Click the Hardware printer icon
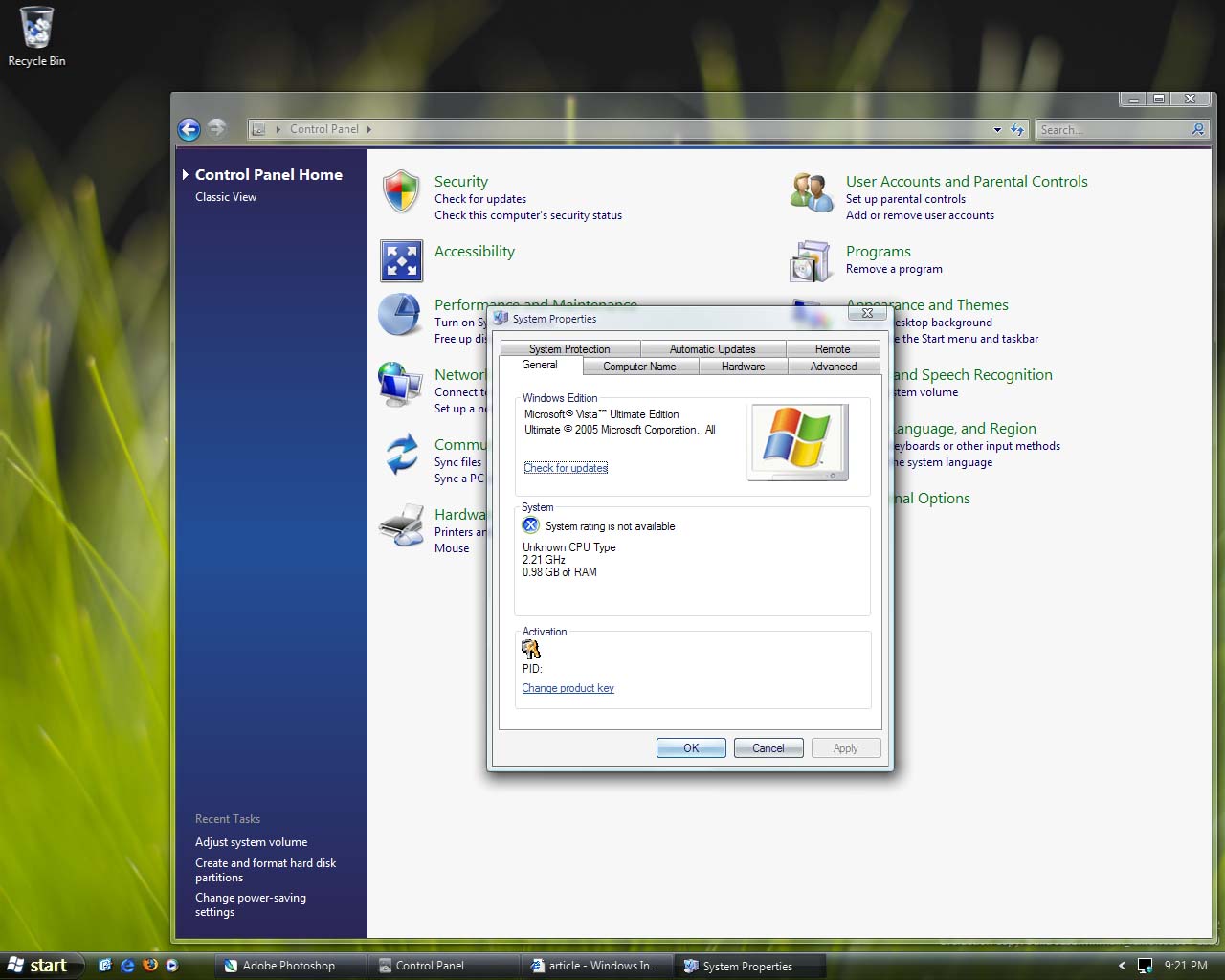The height and width of the screenshot is (980, 1225). coord(401,524)
